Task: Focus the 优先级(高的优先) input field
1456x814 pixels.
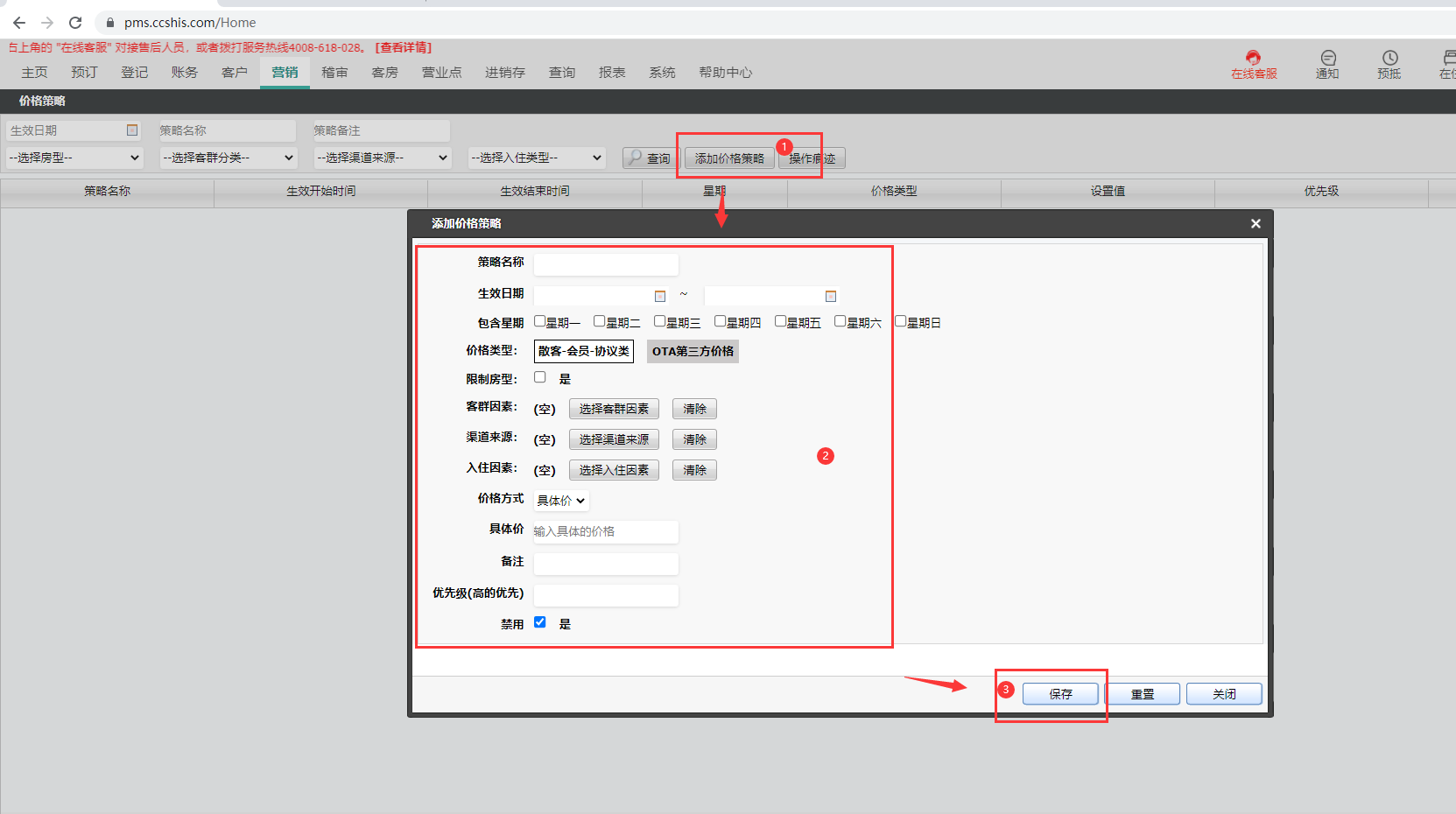Action: pos(606,595)
